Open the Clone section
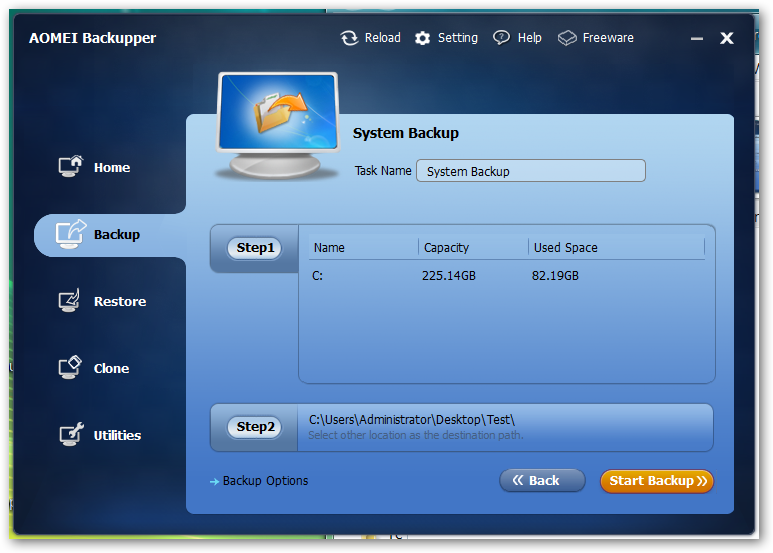Image resolution: width=773 pixels, height=553 pixels. pyautogui.click(x=111, y=369)
